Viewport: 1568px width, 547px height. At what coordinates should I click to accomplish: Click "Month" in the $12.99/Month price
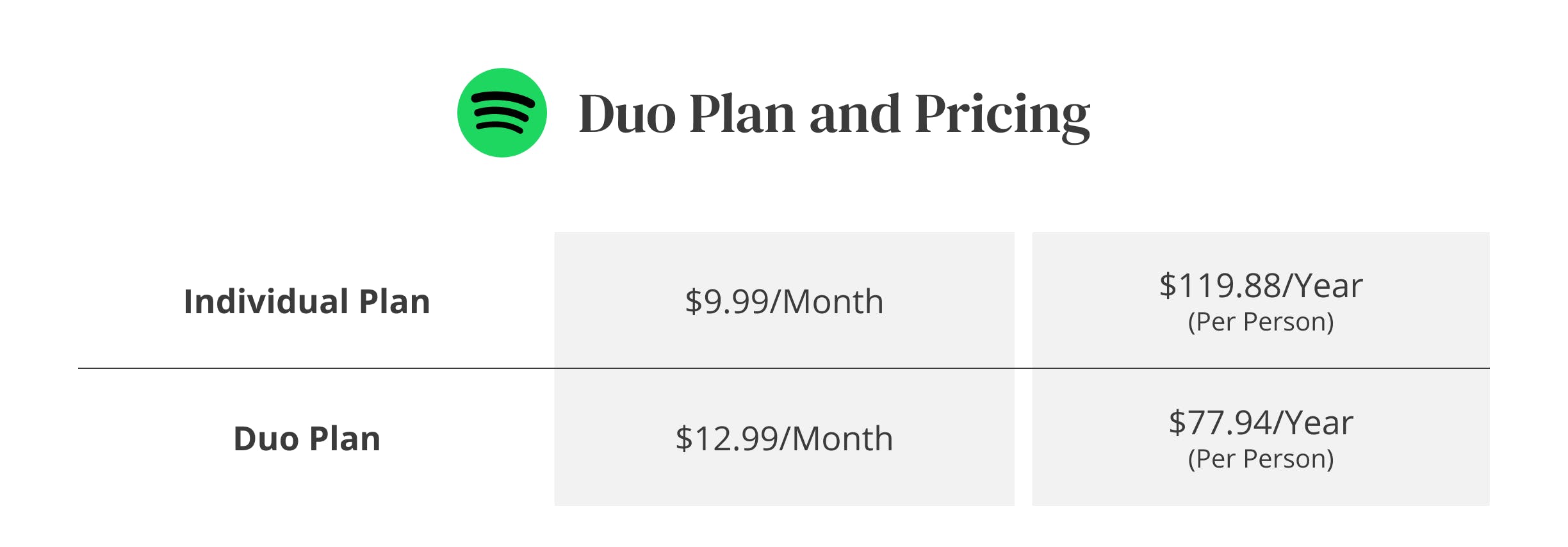(x=843, y=439)
